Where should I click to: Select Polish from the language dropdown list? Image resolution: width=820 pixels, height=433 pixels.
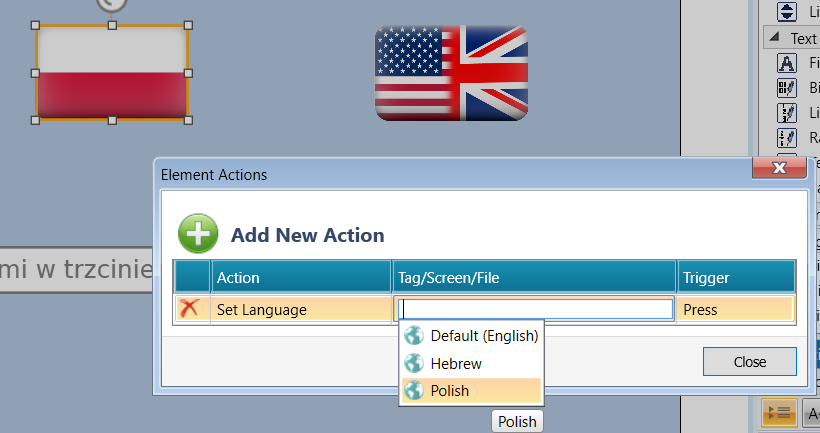[471, 391]
